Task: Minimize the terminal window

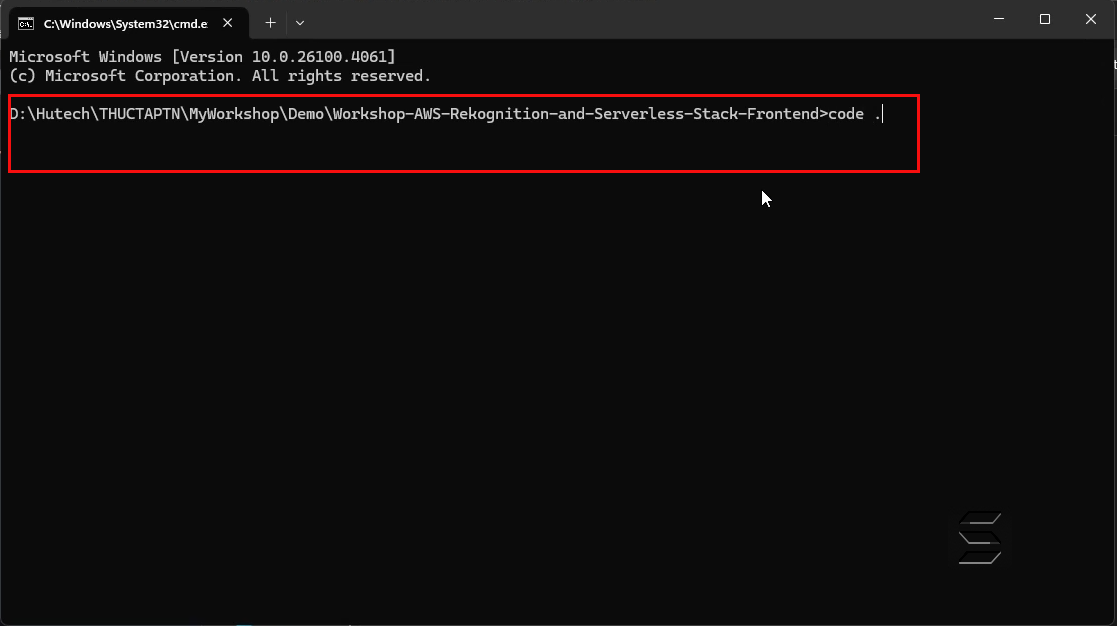Action: [999, 19]
